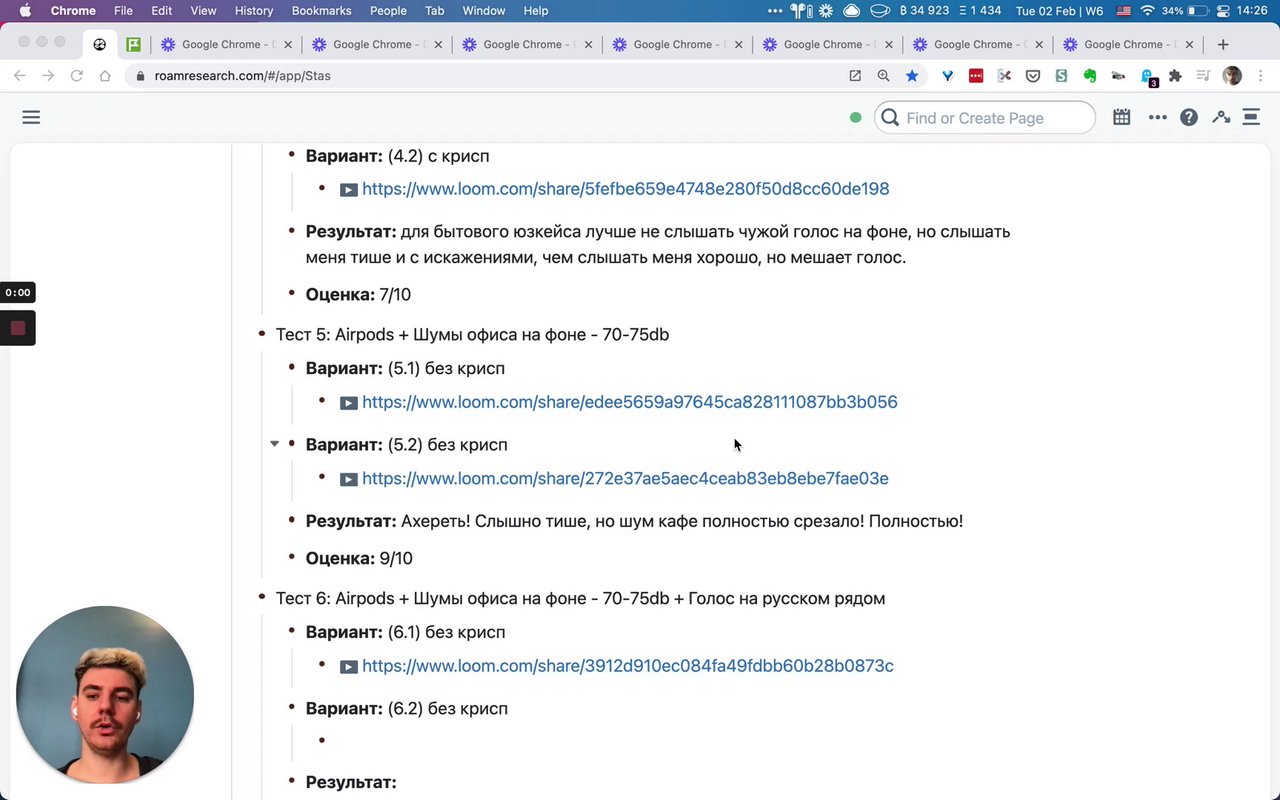This screenshot has width=1280, height=800.
Task: Open loom link ending 3912d910ec084fa49fdbb60b28b0873c
Action: (x=628, y=665)
